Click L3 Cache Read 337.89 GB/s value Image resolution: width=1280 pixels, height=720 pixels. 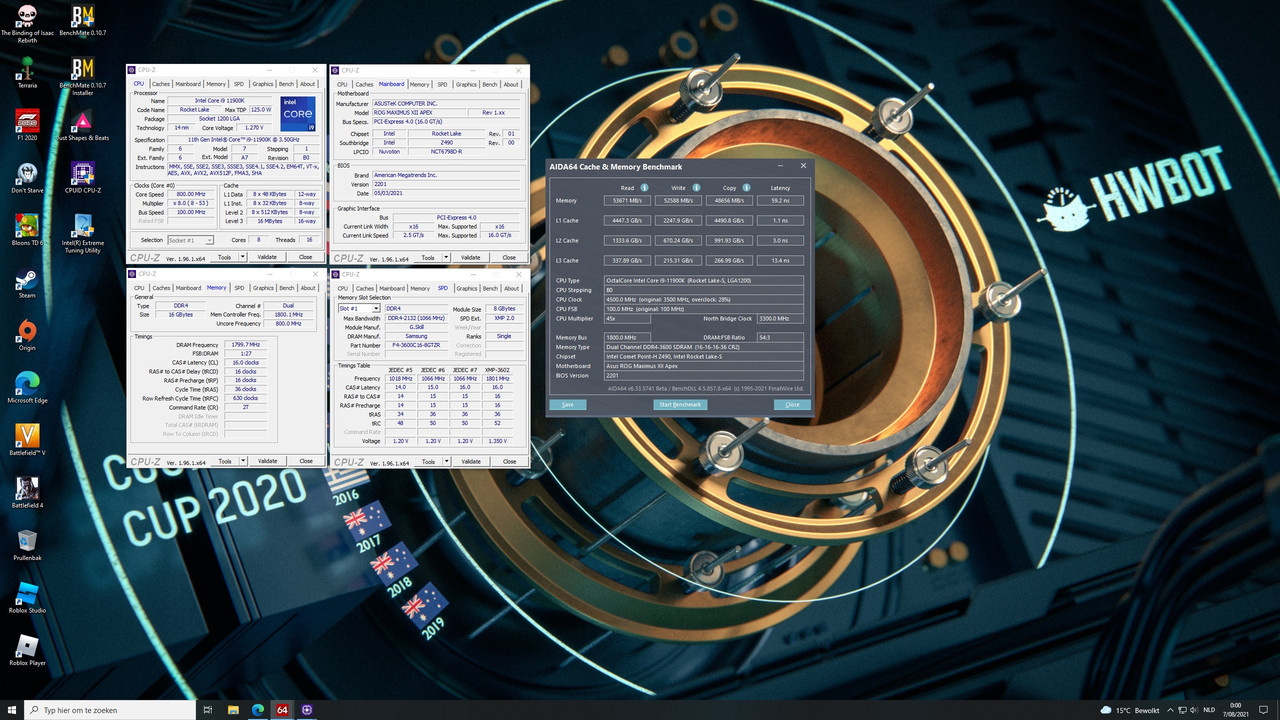(x=626, y=260)
